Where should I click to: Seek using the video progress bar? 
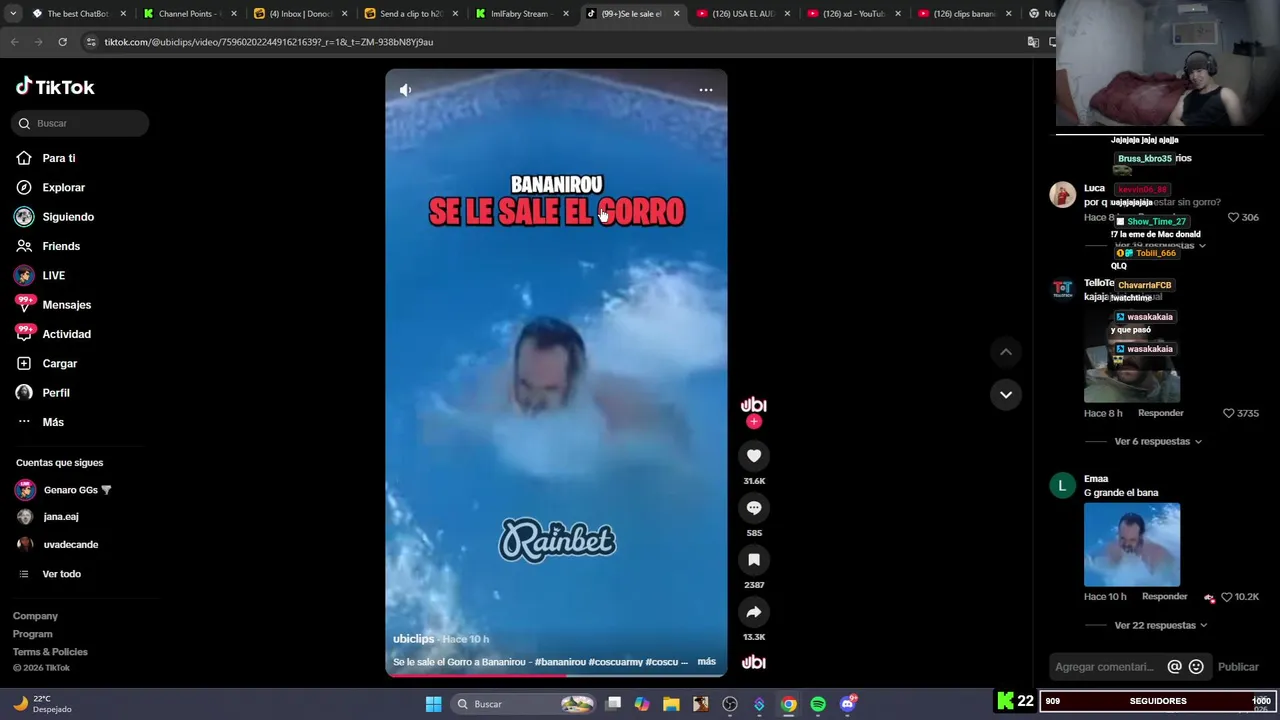coord(556,675)
